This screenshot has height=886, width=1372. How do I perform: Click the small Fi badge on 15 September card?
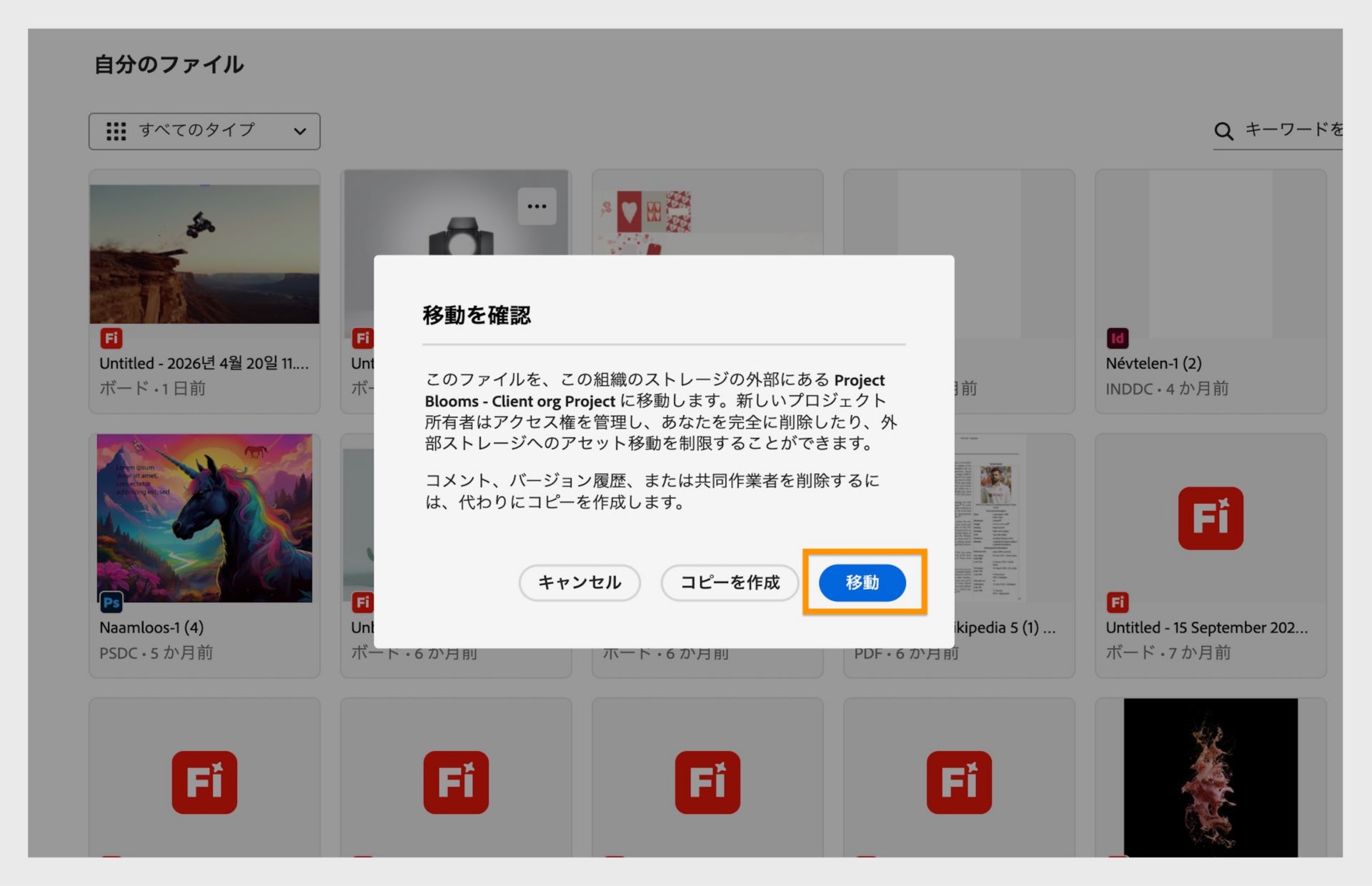tap(1118, 602)
